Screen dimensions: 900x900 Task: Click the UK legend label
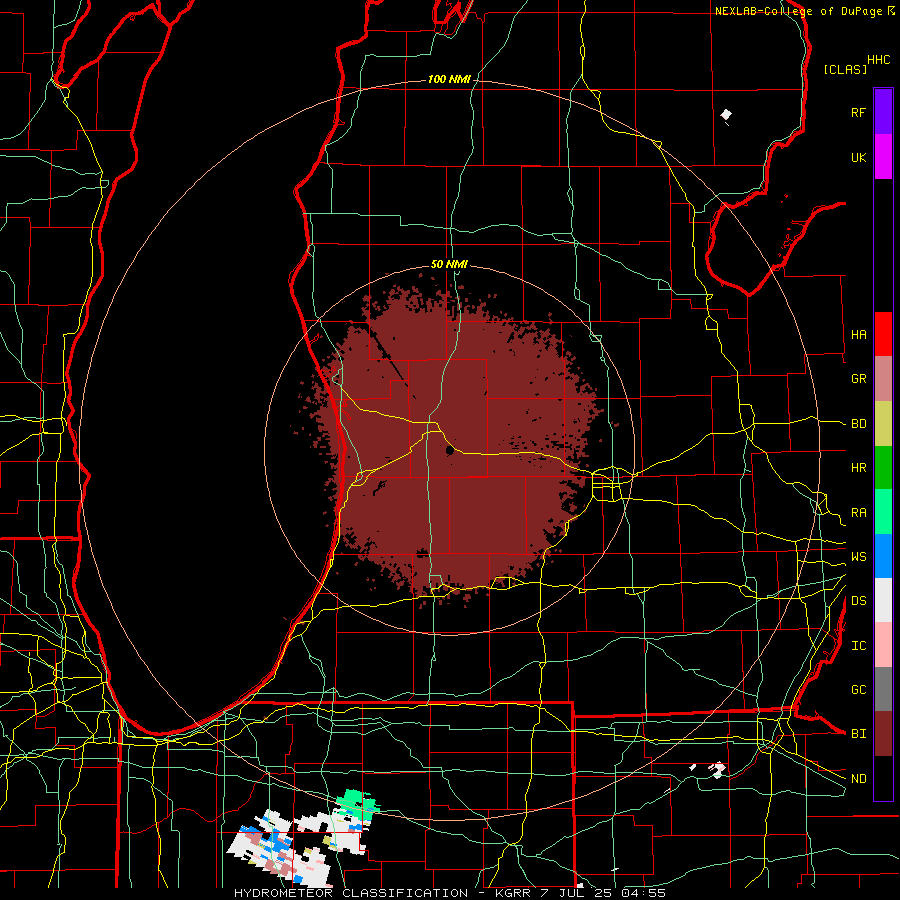coord(858,157)
